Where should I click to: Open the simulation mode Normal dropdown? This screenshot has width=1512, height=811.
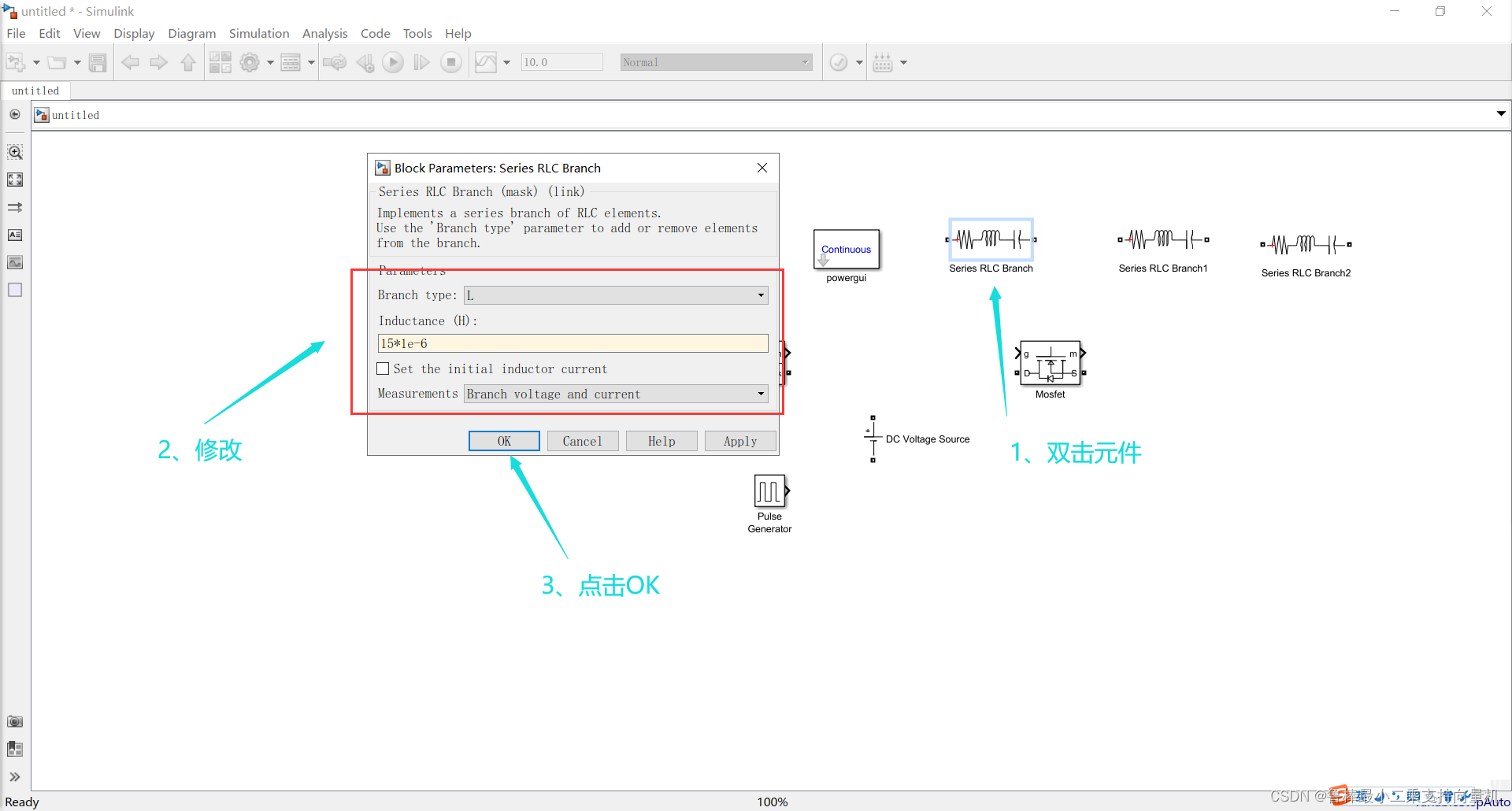pos(717,62)
